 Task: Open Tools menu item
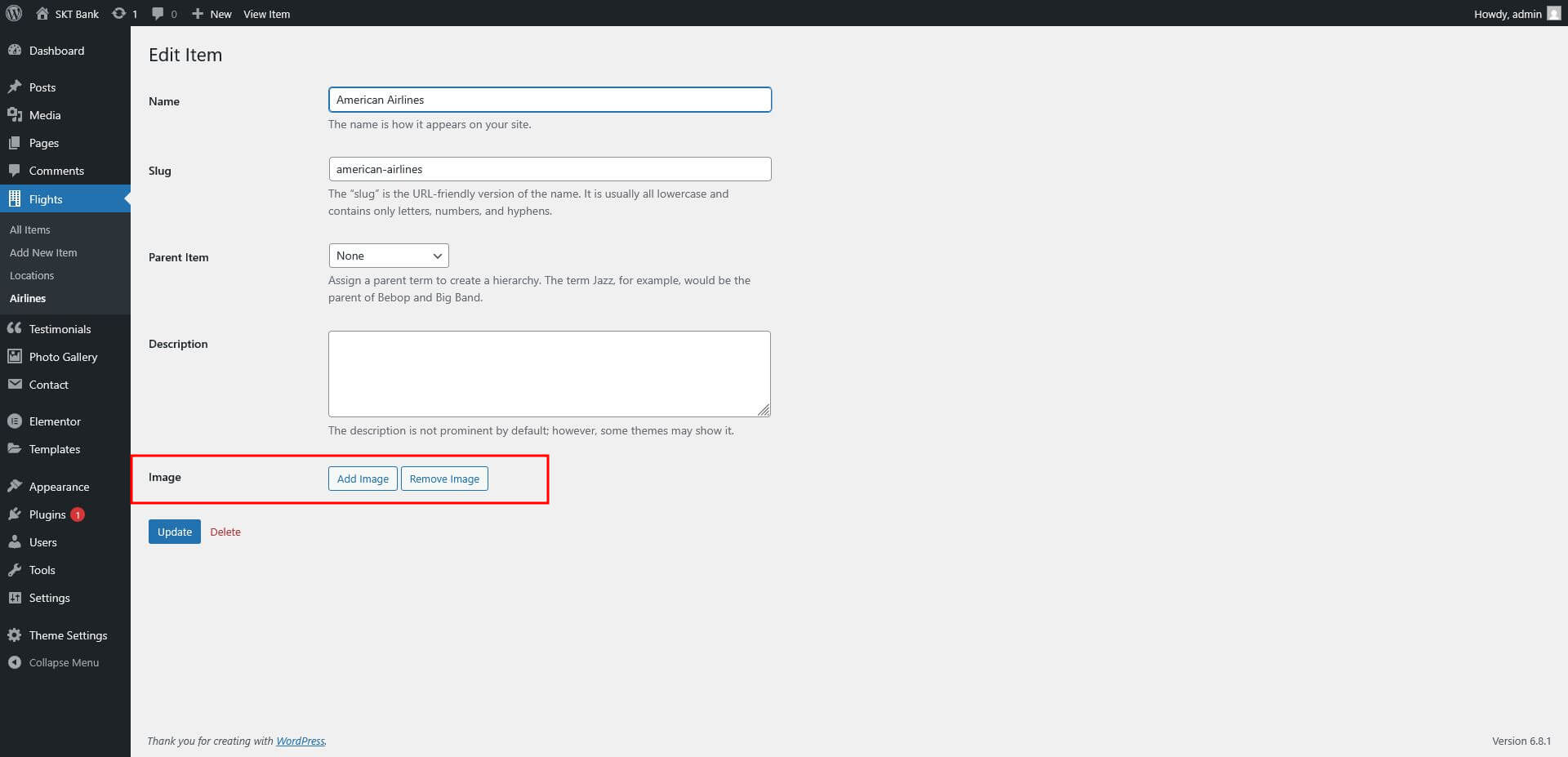(x=65, y=570)
